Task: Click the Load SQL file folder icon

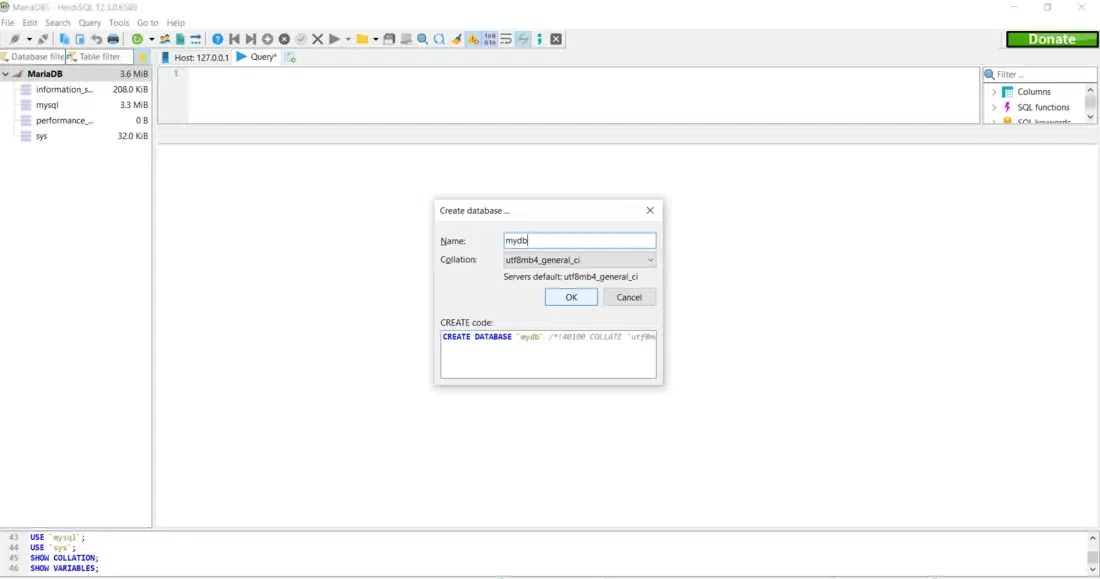Action: pyautogui.click(x=362, y=39)
